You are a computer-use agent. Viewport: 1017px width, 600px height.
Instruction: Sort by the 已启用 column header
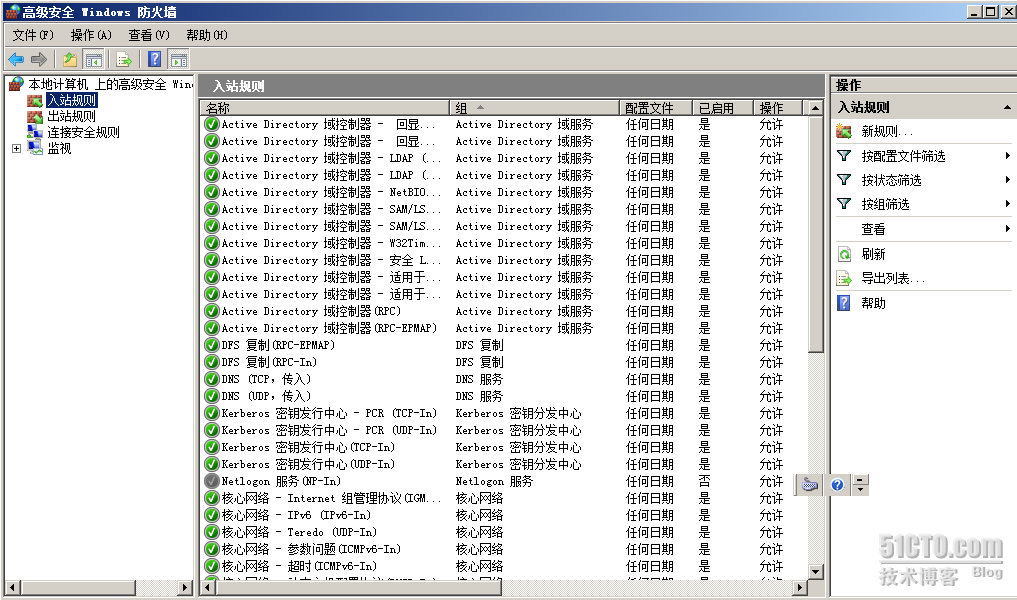pos(723,108)
